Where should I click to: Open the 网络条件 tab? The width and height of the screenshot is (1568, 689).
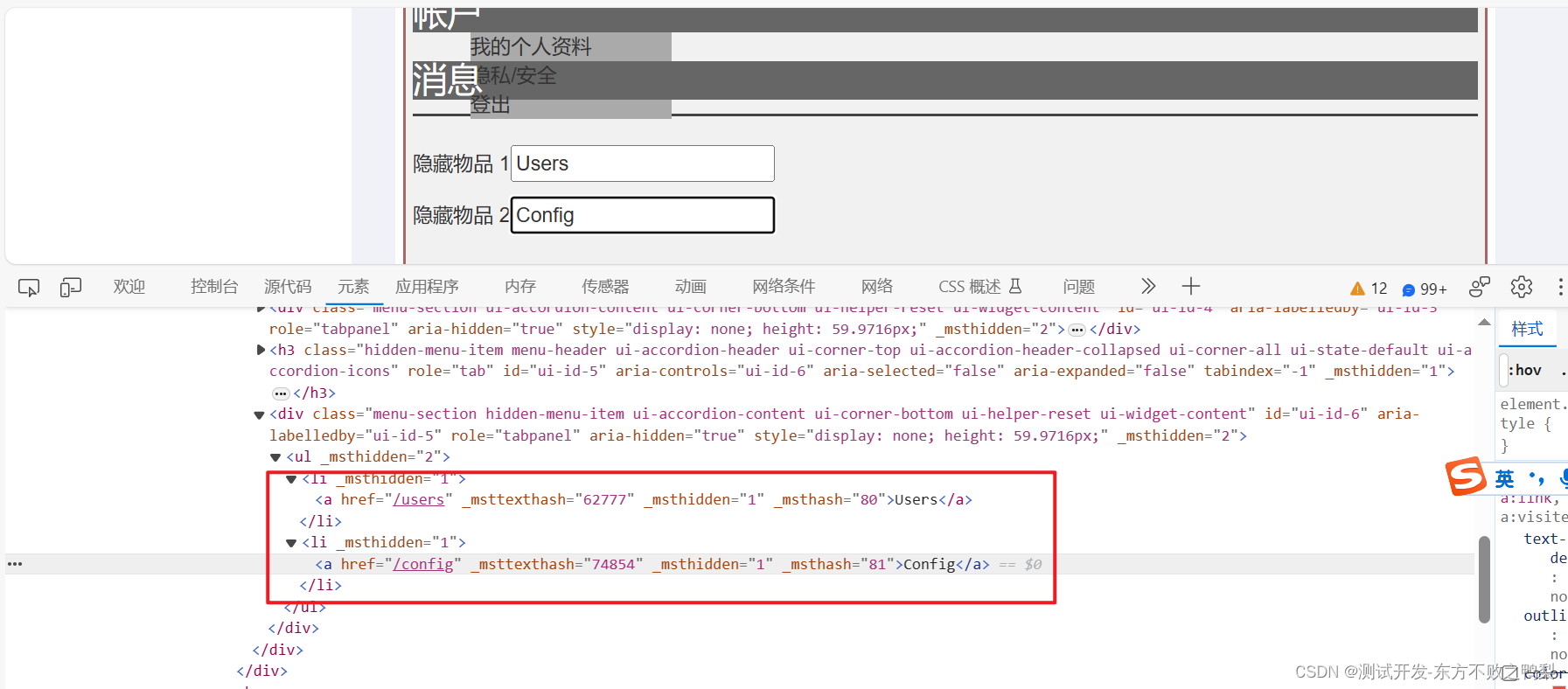point(784,287)
